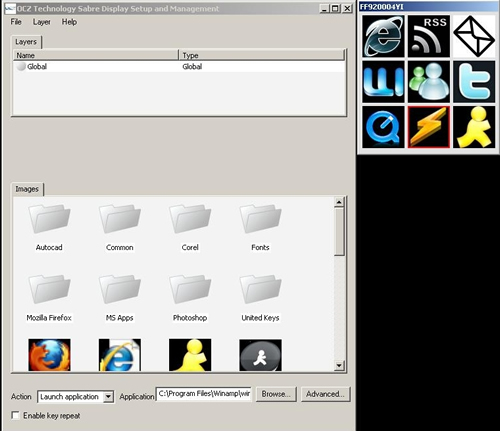The image size is (500, 431).
Task: Click the Images scrollbar up arrow
Action: tap(339, 202)
